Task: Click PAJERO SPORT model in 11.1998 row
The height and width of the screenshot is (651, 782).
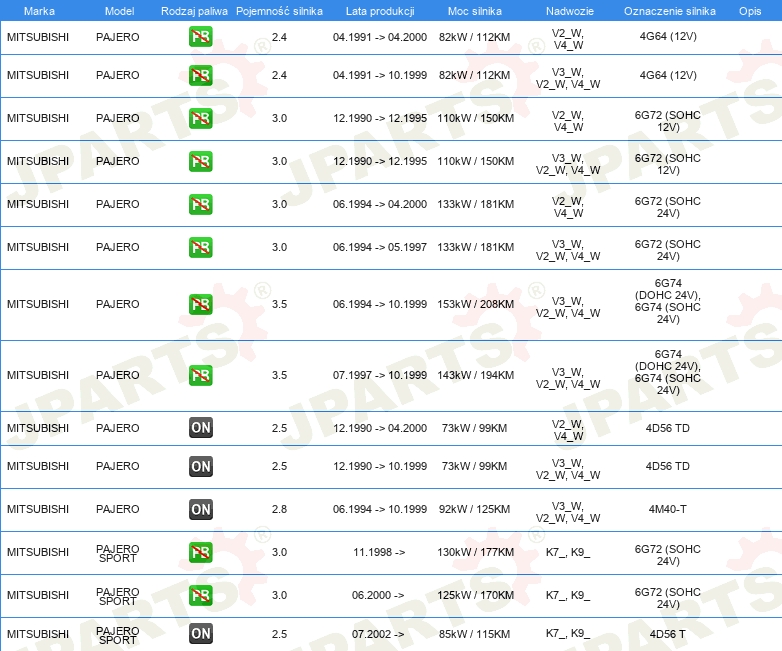Action: click(118, 553)
